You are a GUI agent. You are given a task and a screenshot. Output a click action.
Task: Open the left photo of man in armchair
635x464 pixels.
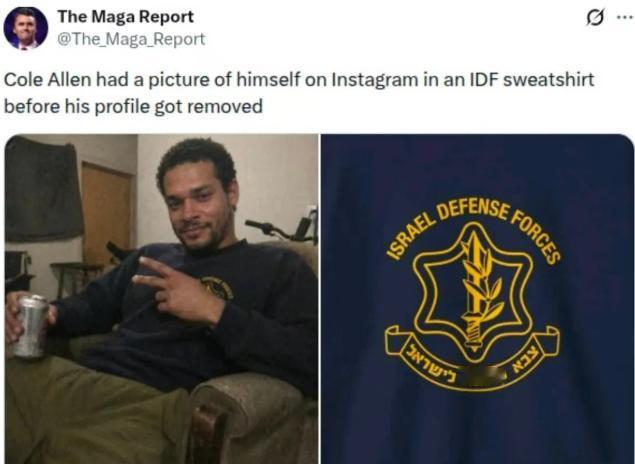coord(161,299)
